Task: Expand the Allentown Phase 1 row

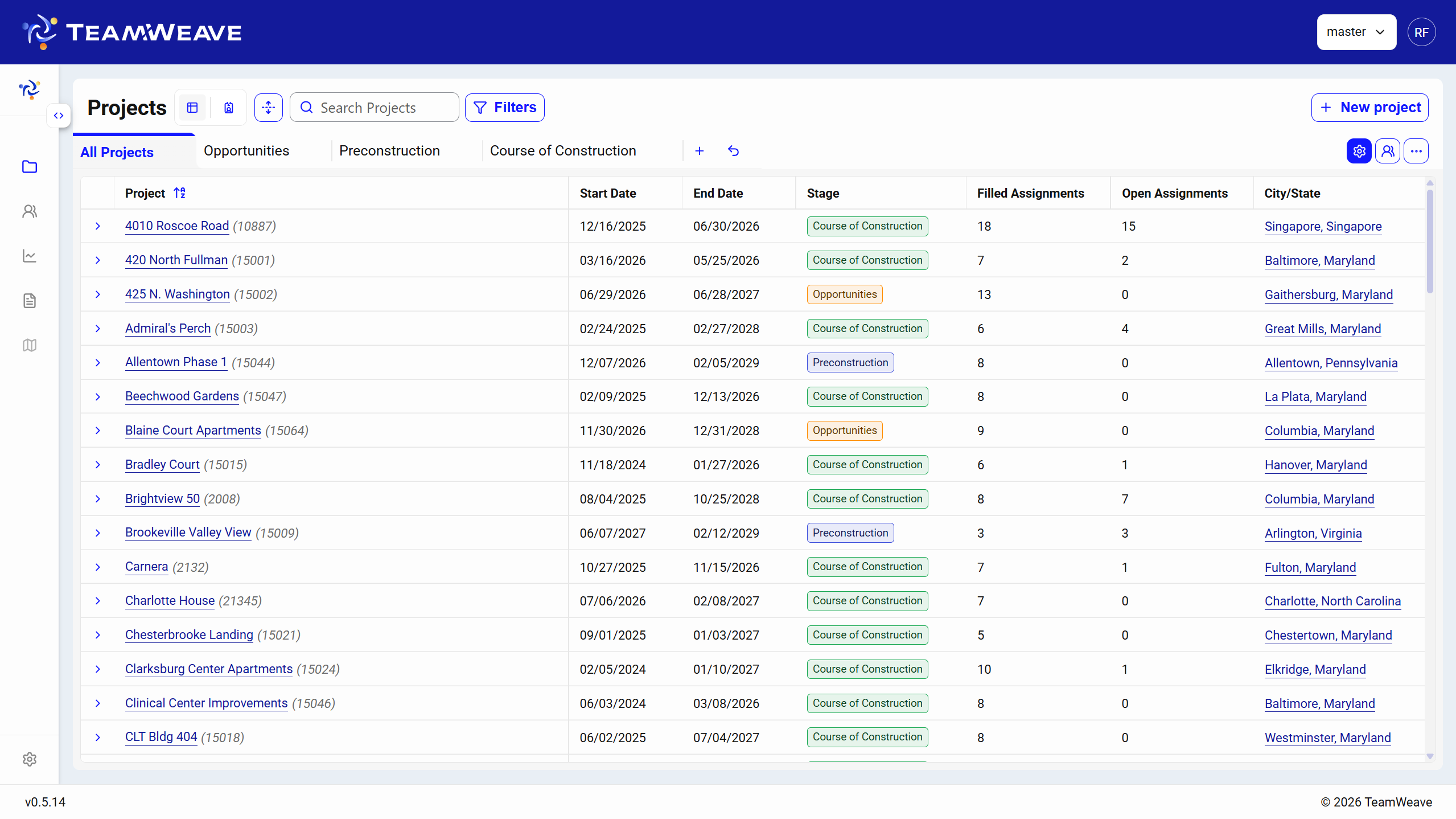Action: (x=98, y=363)
